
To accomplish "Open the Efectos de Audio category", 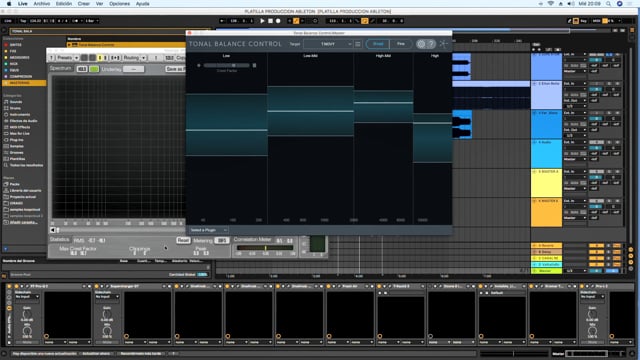I will 23,121.
